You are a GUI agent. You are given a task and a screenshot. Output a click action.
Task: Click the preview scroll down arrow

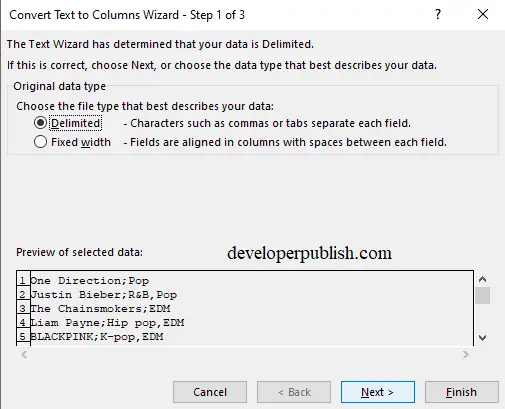tap(482, 338)
